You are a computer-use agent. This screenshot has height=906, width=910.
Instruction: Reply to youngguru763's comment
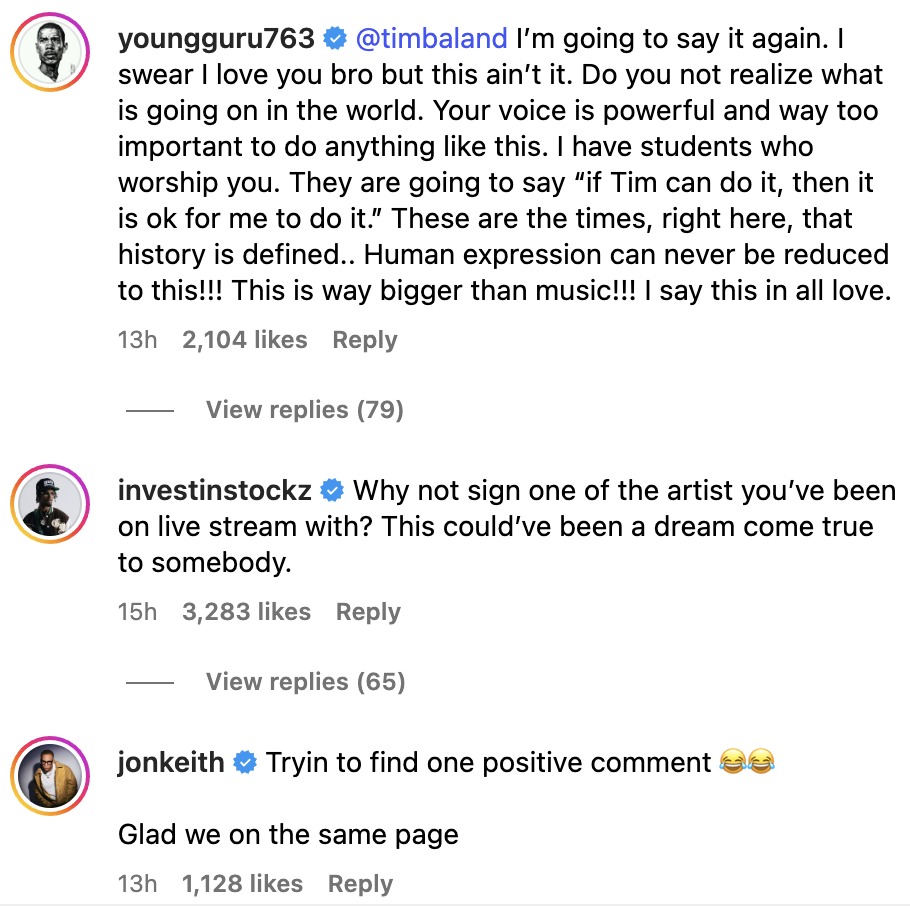coord(364,339)
